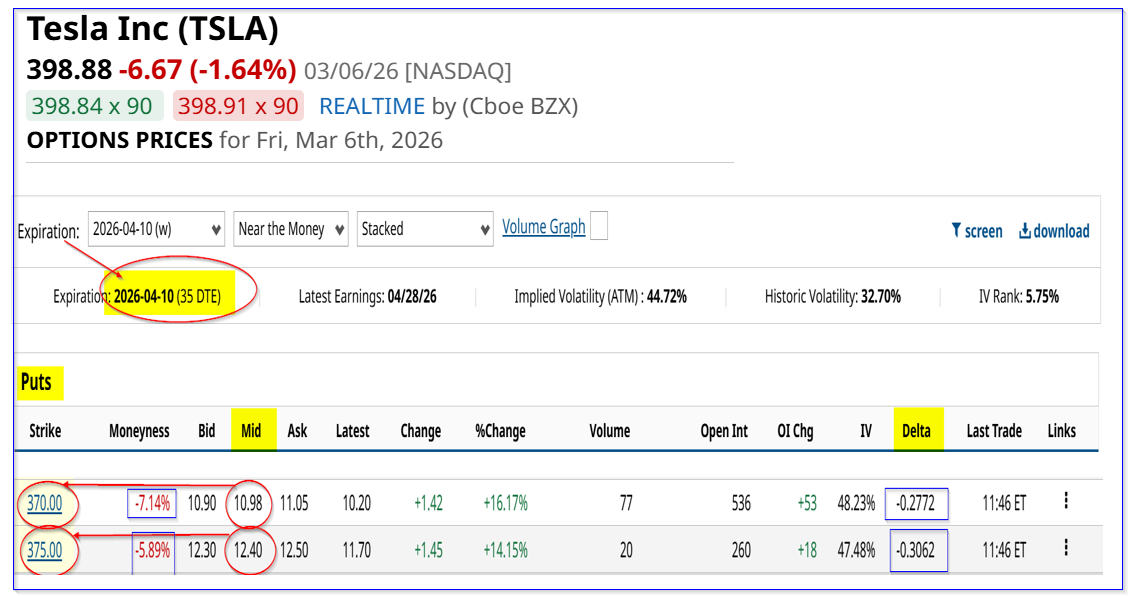Click the screen filter funnel icon
The image size is (1129, 596).
[956, 231]
